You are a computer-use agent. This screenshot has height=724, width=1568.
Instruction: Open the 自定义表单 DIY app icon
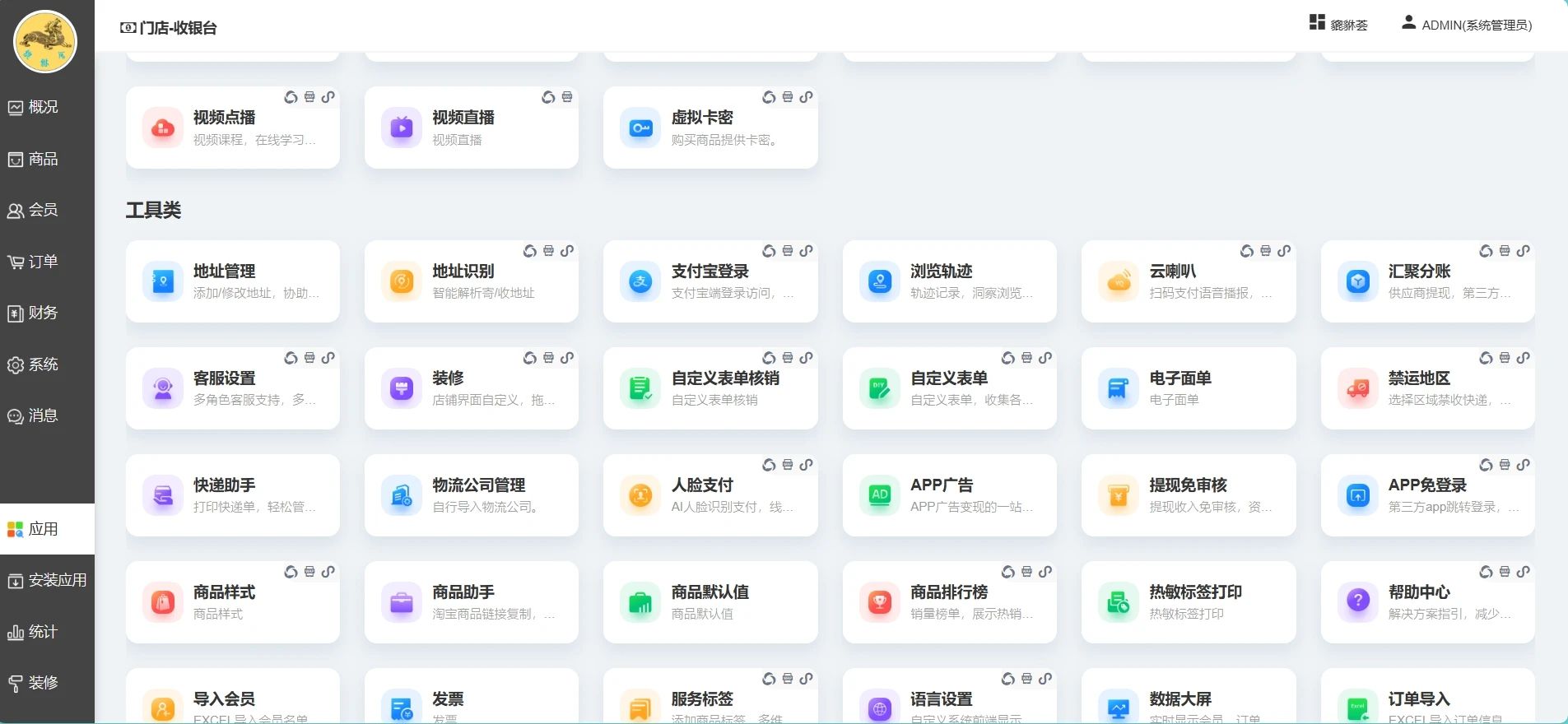tap(880, 388)
